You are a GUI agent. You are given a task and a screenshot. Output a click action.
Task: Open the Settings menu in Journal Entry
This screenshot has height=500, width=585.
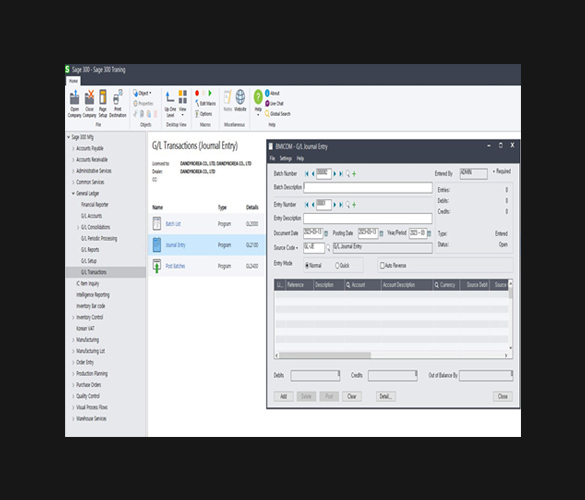pyautogui.click(x=285, y=159)
